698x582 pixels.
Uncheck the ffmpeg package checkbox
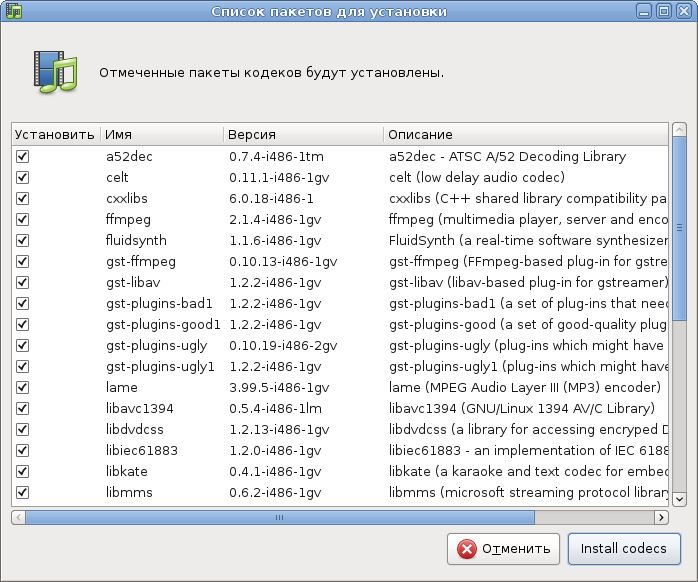tap(22, 220)
